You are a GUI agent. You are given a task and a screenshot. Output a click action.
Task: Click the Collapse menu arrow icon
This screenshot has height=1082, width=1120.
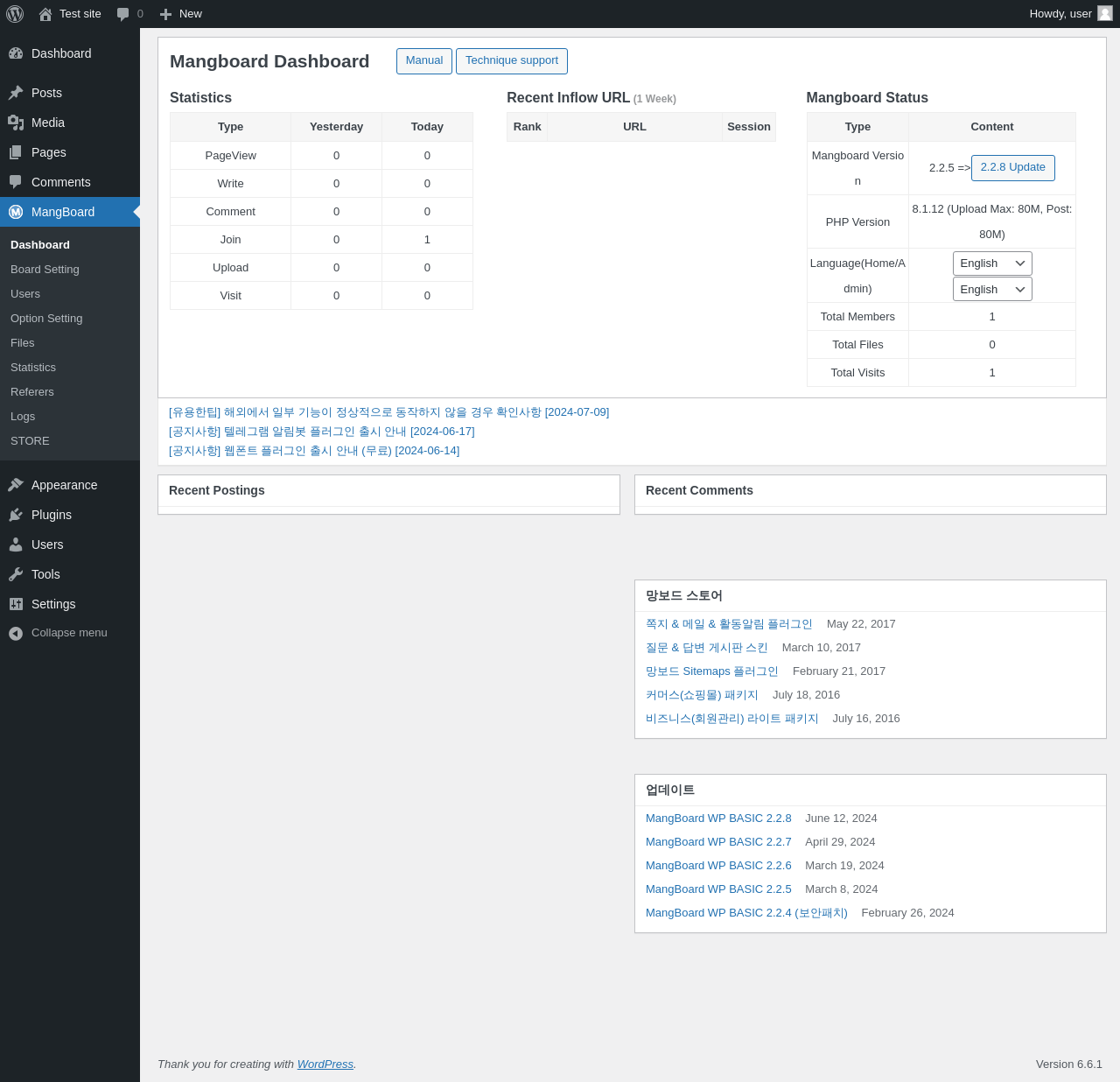pos(16,633)
